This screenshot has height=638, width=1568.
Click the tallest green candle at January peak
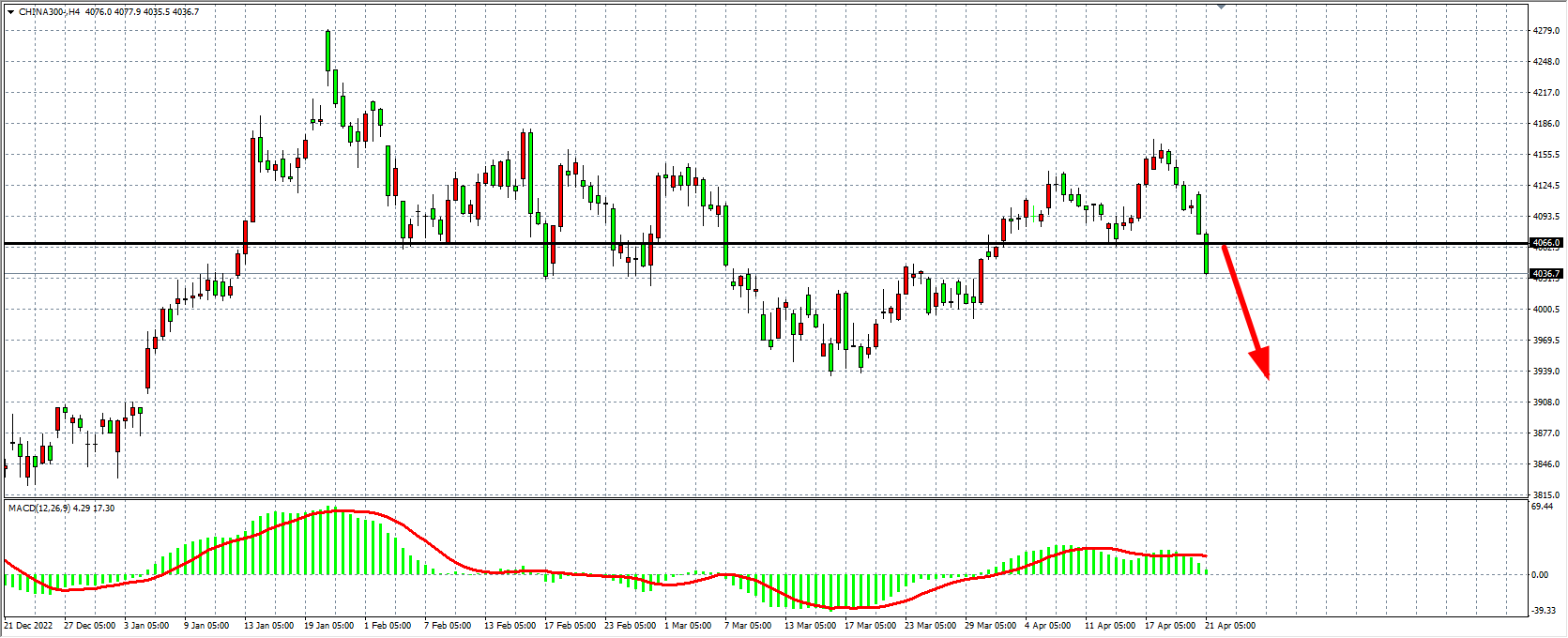327,51
